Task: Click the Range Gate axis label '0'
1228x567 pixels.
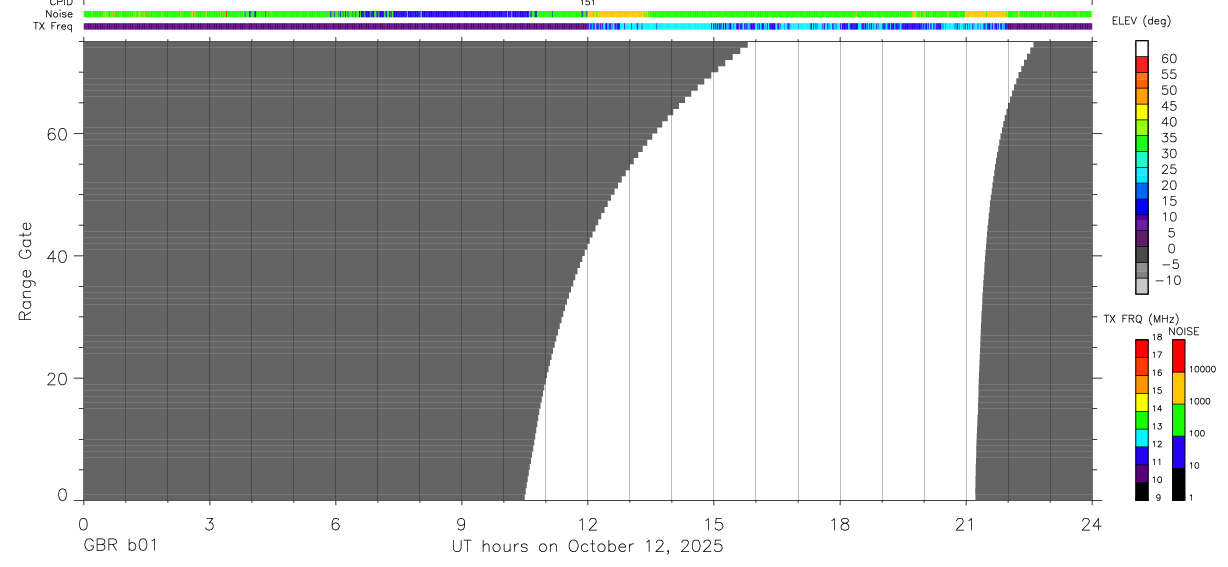Action: pyautogui.click(x=62, y=495)
